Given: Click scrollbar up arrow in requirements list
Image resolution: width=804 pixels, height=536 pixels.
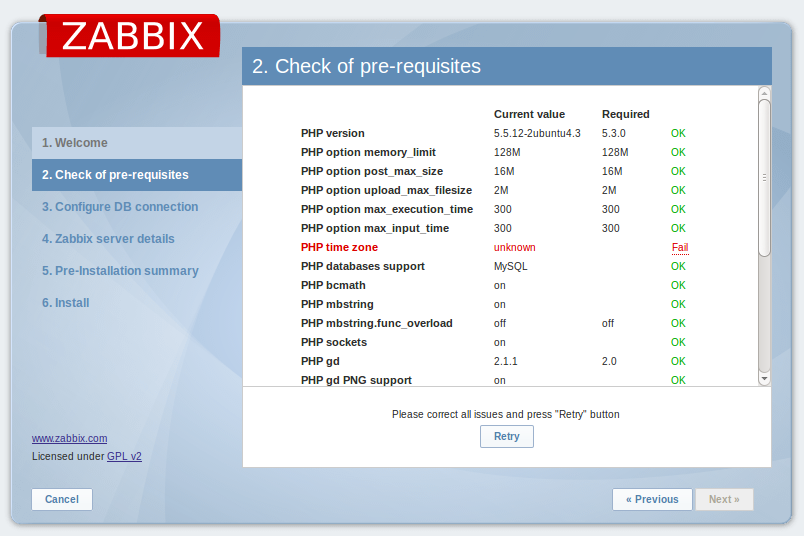Looking at the screenshot, I should (764, 93).
